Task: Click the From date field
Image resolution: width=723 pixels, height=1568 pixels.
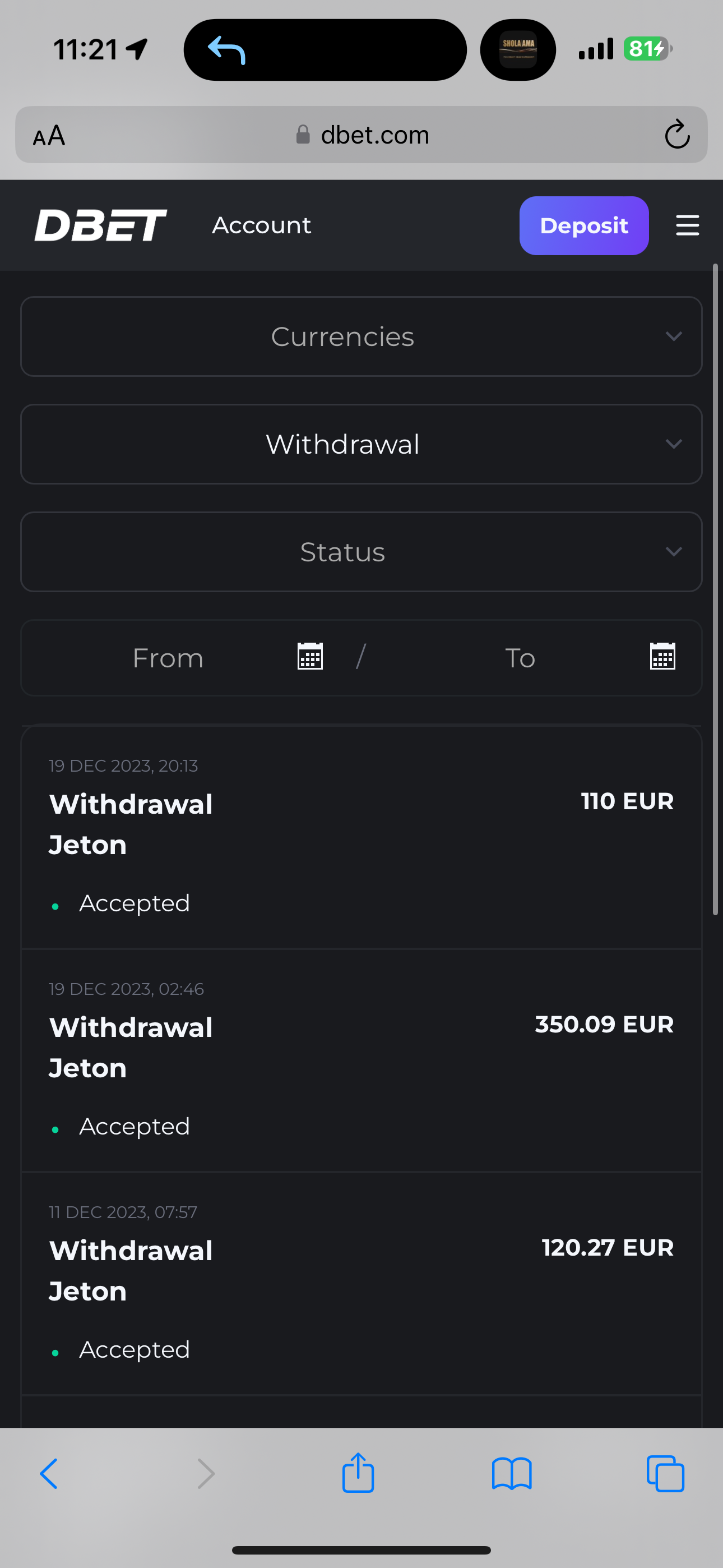Action: [169, 658]
